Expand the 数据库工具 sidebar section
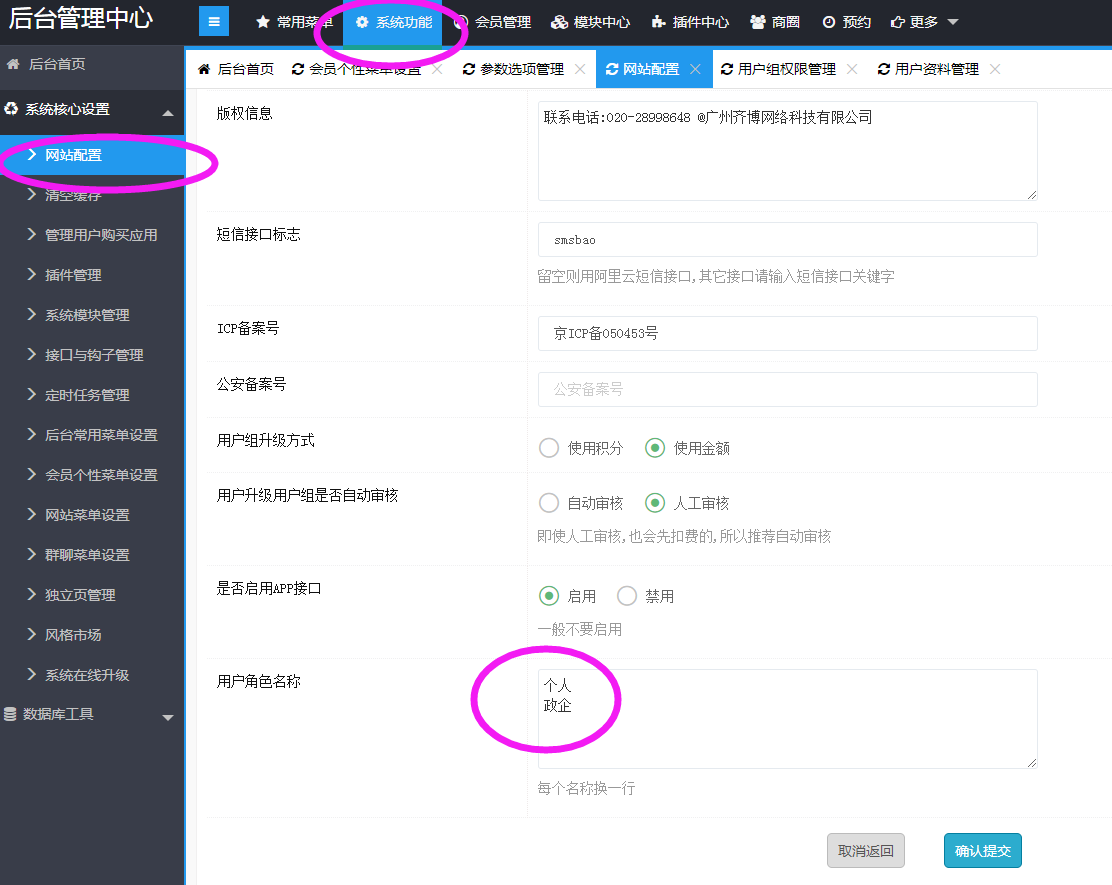 click(x=167, y=717)
